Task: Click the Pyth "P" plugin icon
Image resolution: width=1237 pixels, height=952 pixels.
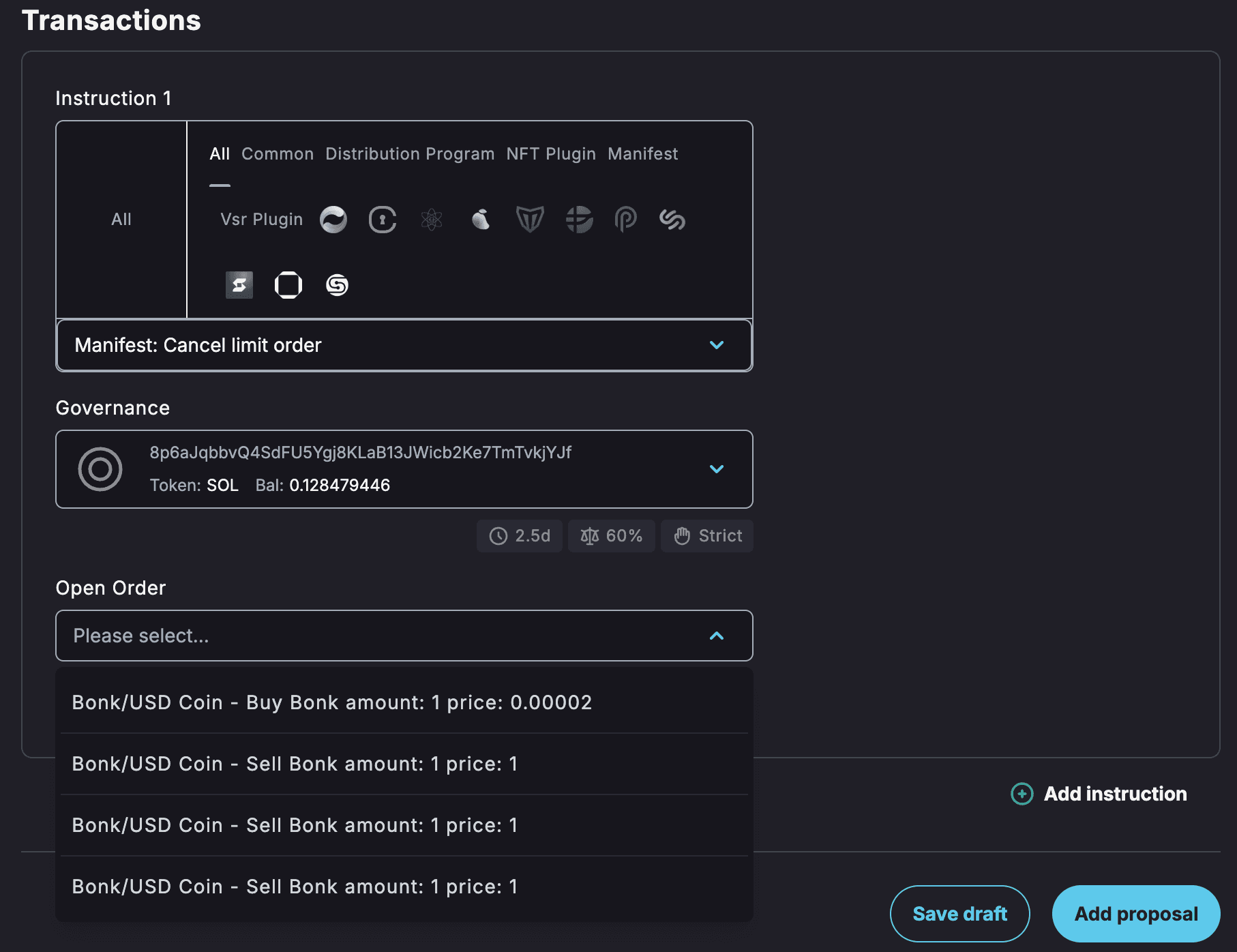Action: [625, 220]
